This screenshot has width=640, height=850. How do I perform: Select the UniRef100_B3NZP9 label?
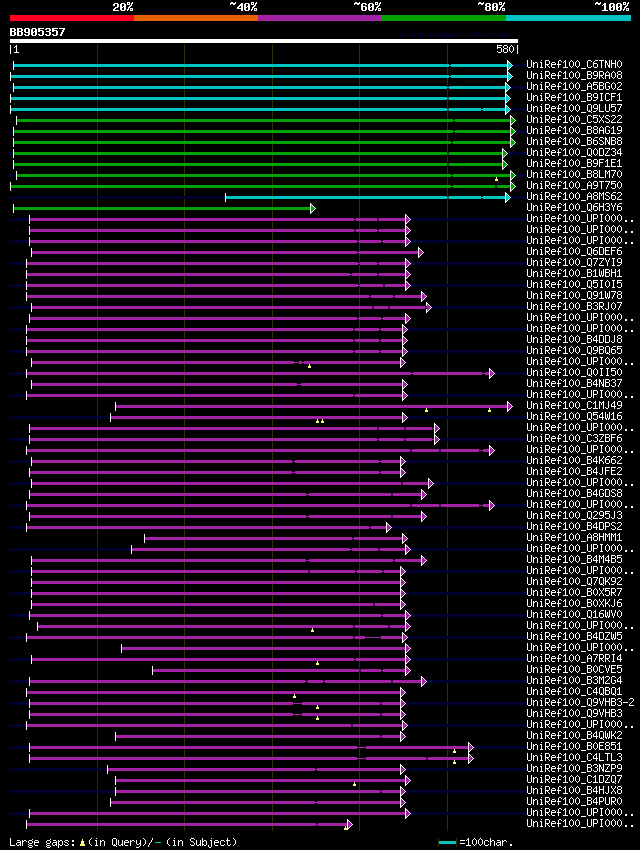pos(574,769)
